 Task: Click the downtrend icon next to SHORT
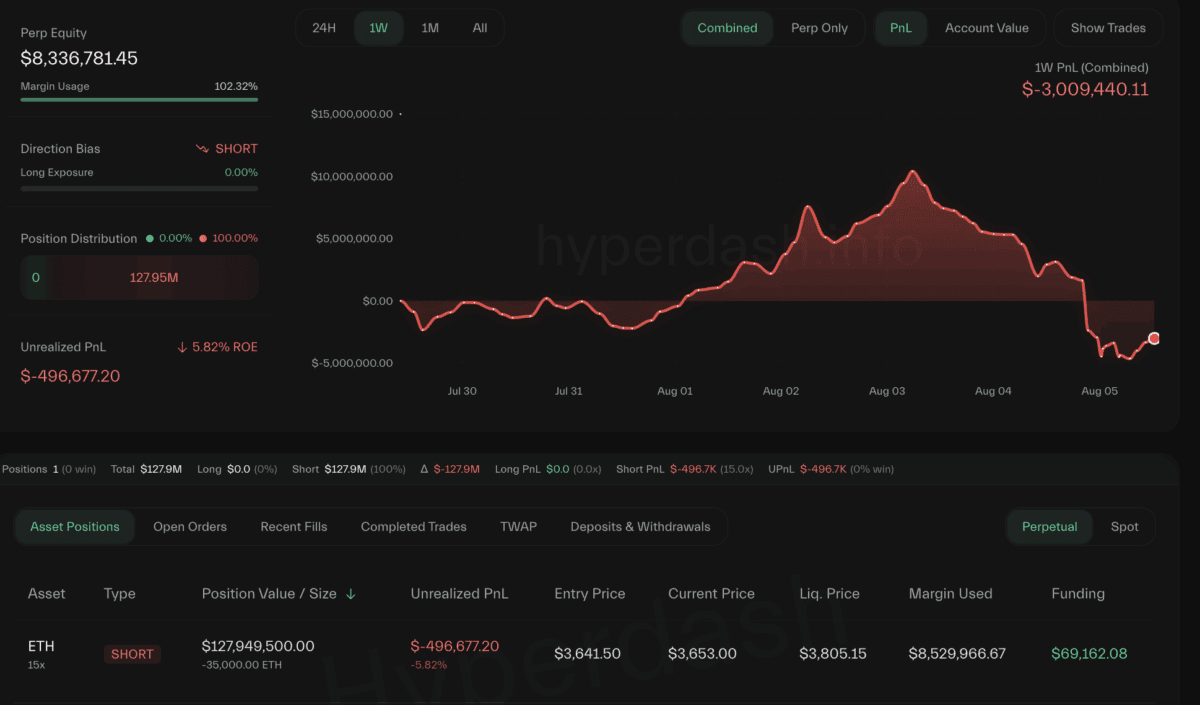tap(201, 148)
